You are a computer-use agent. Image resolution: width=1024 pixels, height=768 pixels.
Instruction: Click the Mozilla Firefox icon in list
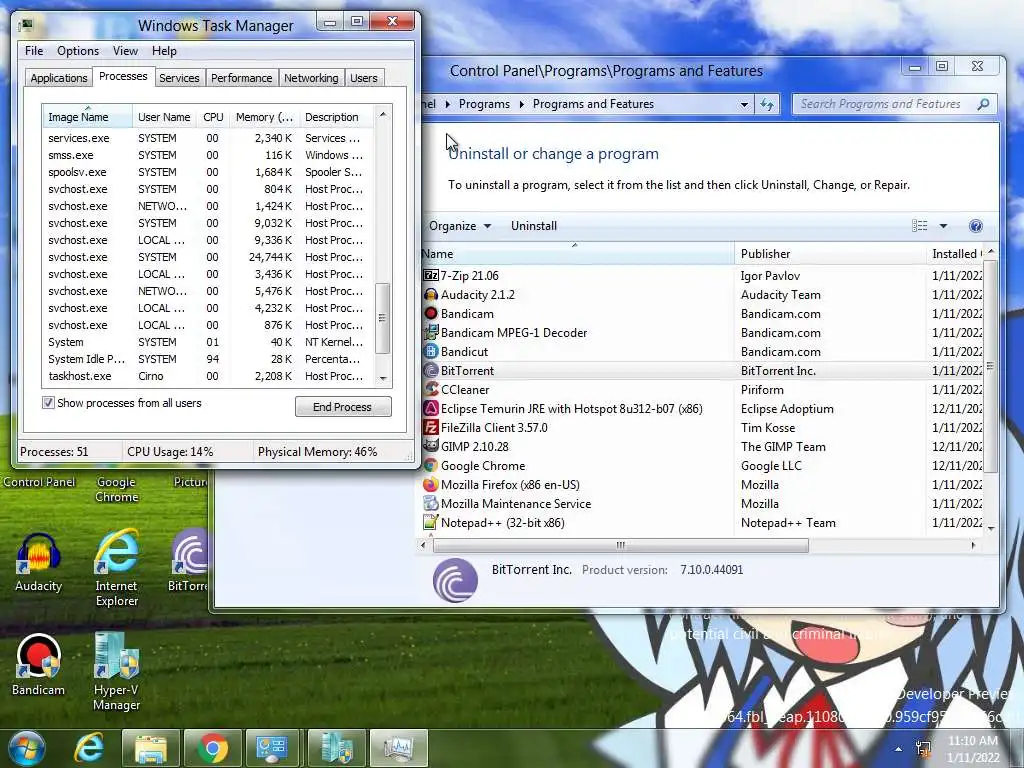[430, 485]
